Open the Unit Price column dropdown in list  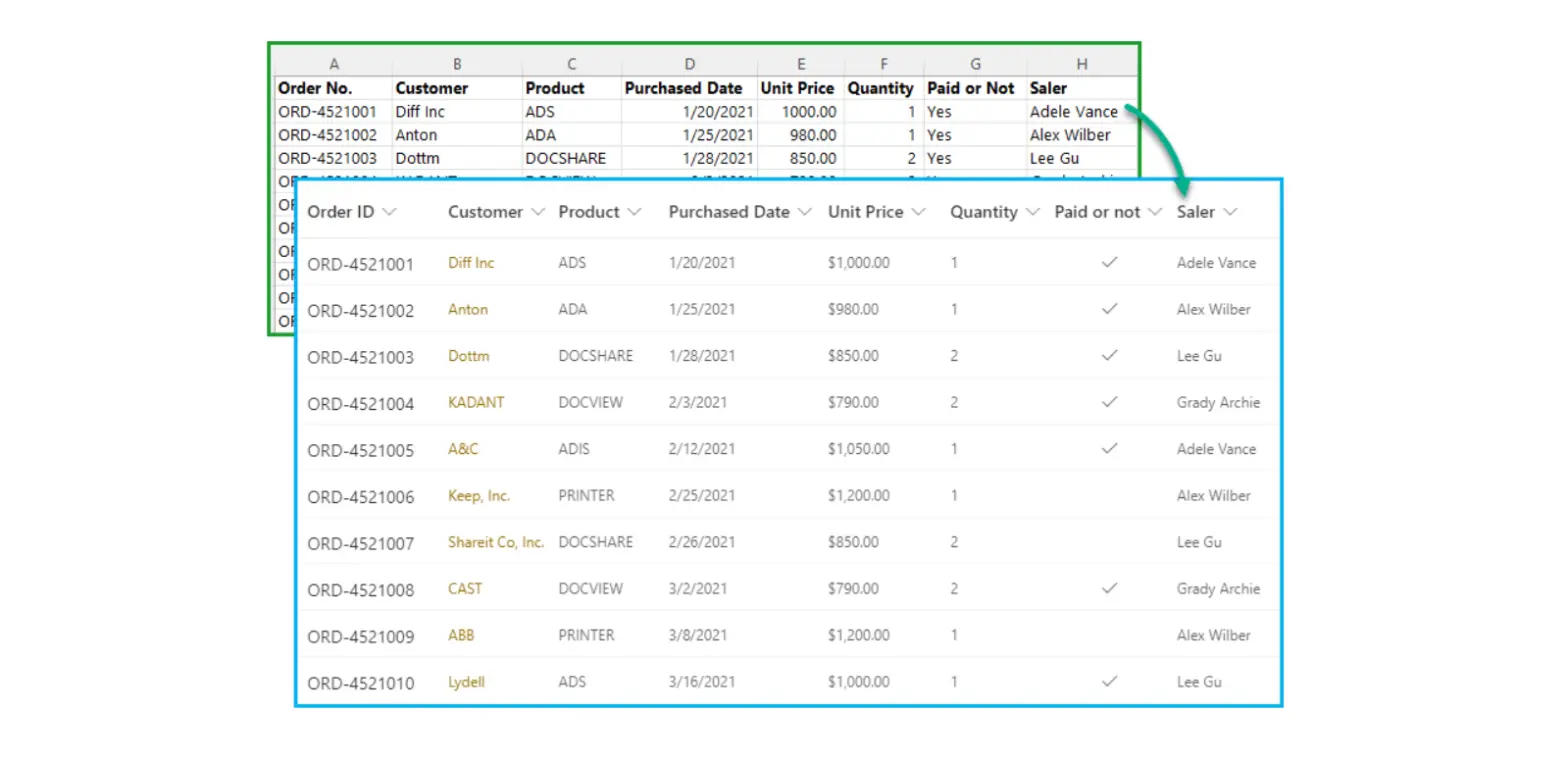click(919, 212)
